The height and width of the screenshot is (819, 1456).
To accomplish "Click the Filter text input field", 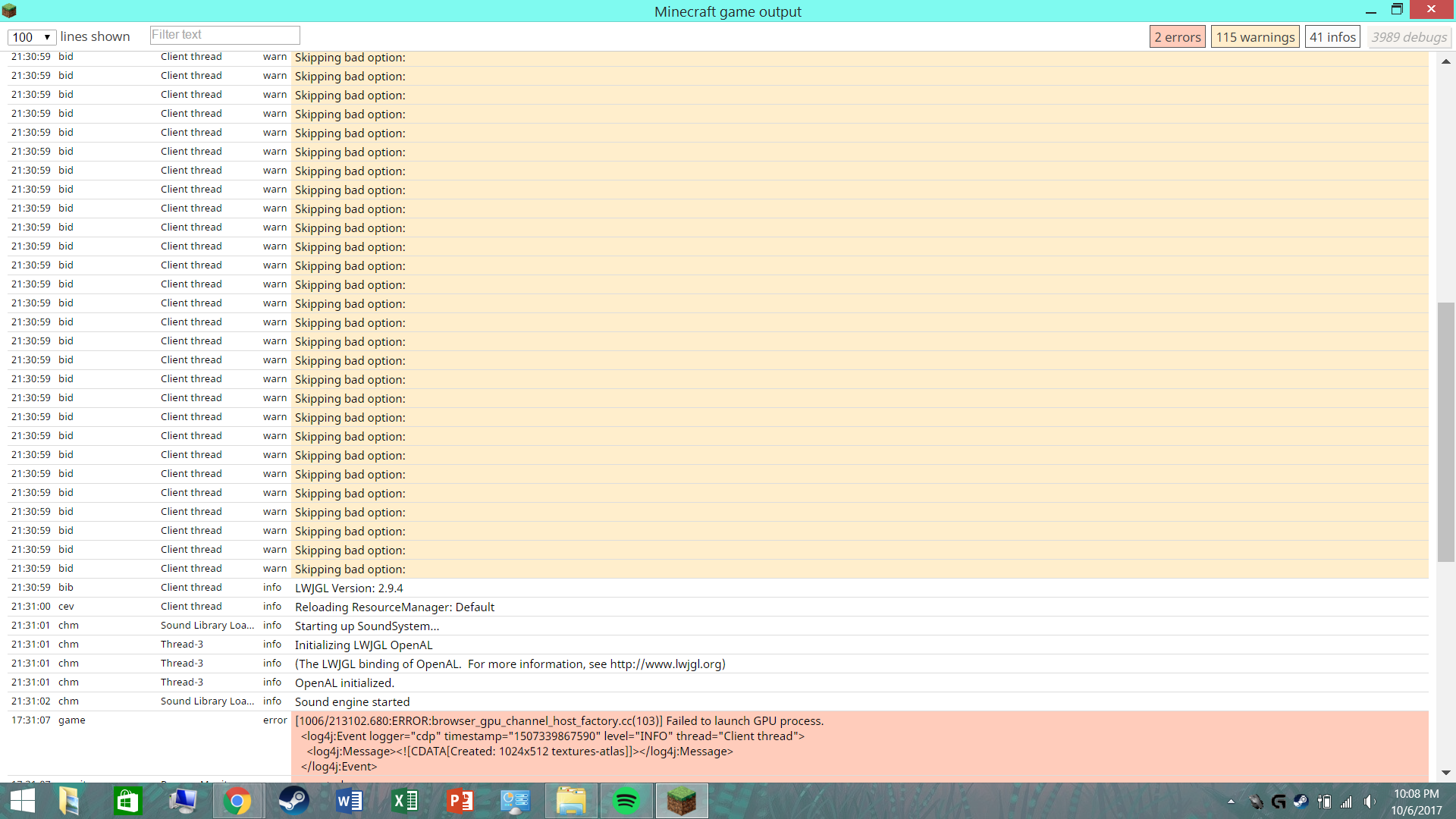I will [x=224, y=35].
